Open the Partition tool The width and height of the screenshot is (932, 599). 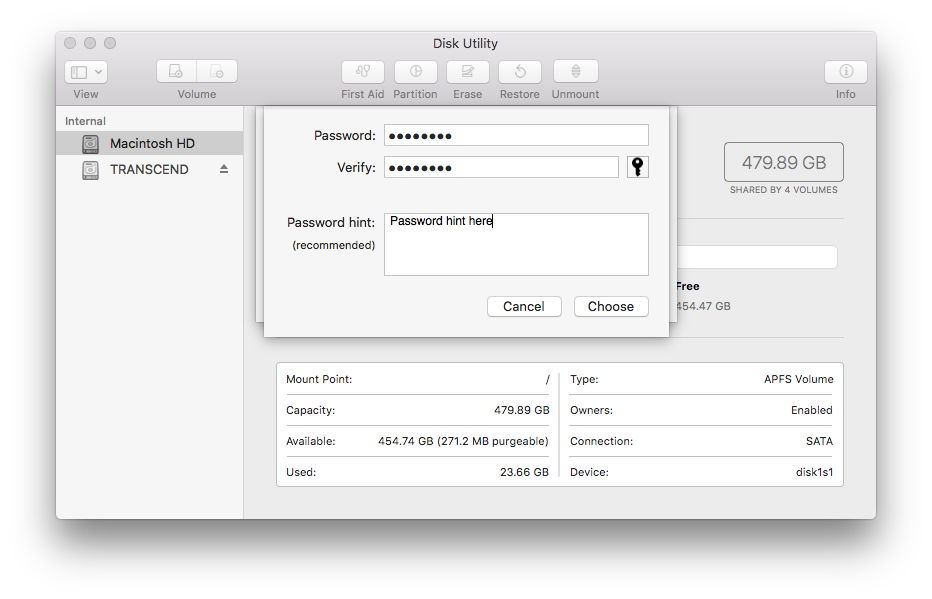pos(415,72)
